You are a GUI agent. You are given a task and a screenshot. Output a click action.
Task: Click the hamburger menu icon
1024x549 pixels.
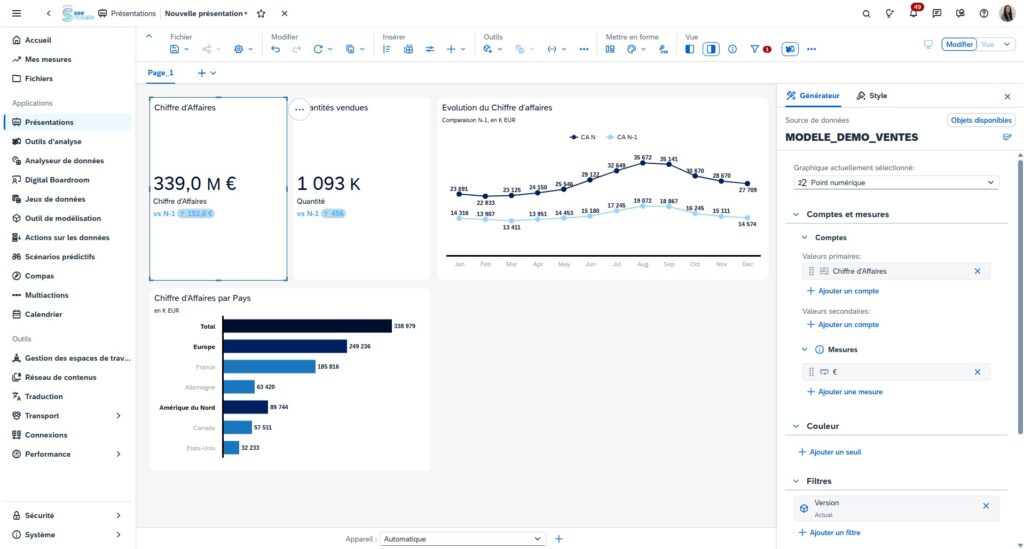tap(16, 14)
